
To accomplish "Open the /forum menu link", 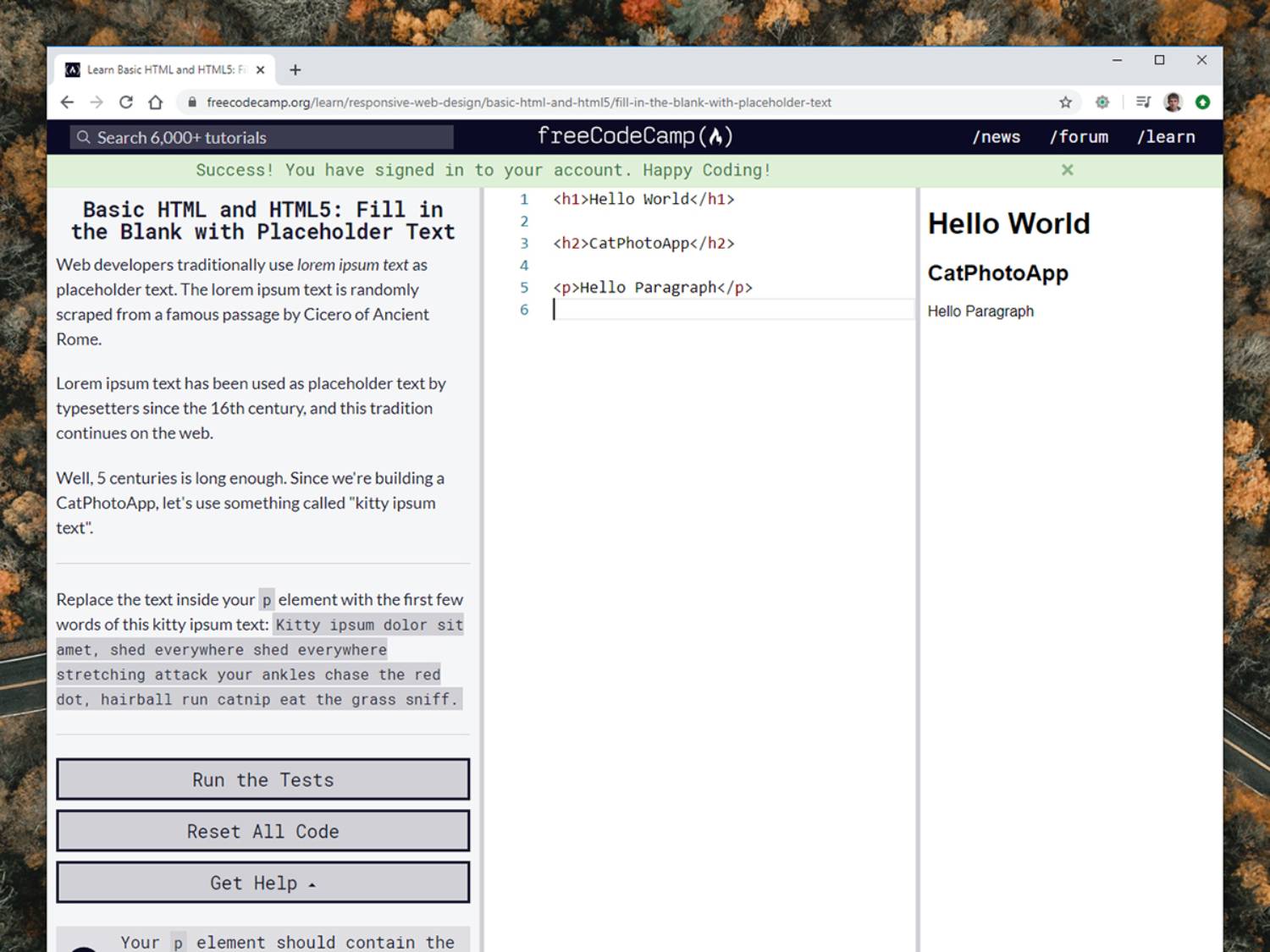I will pos(1079,137).
